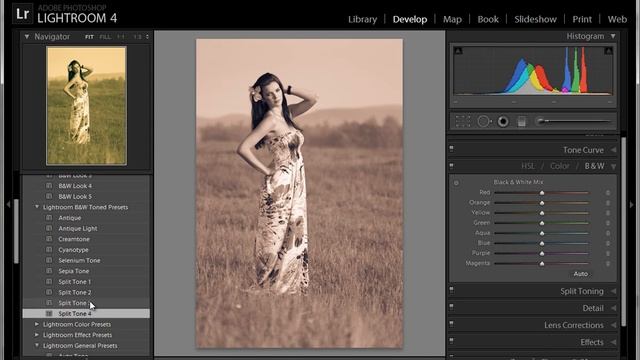Image resolution: width=640 pixels, height=360 pixels.
Task: Toggle the HSL / Color / B&W panel switch
Action: (451, 166)
